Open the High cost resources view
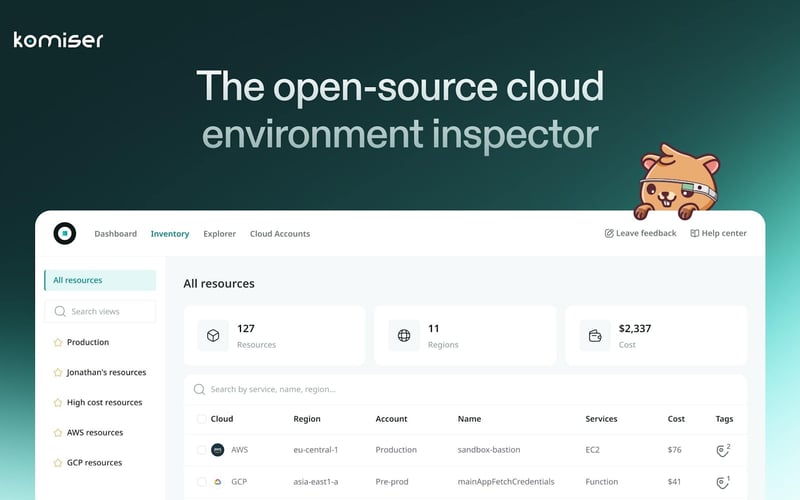This screenshot has height=500, width=800. [x=105, y=403]
